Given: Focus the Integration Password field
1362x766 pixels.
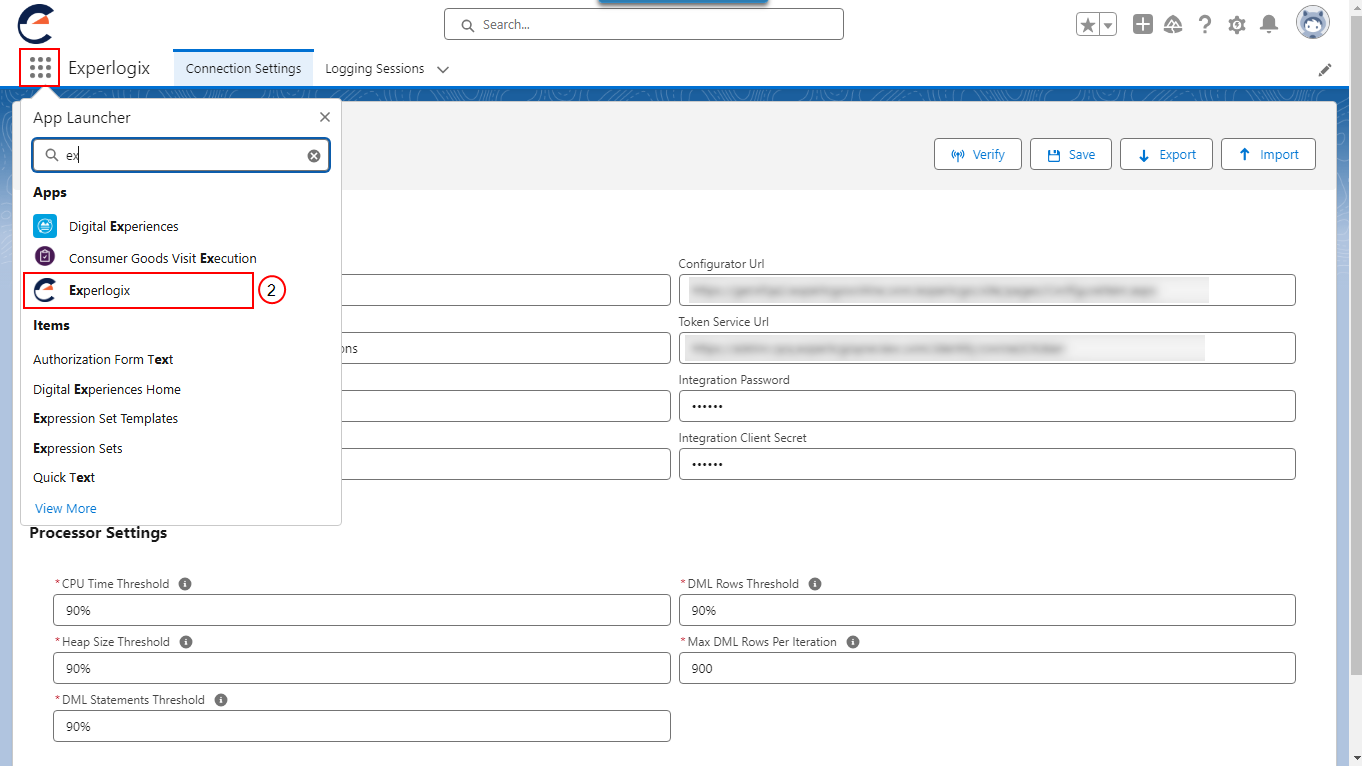Looking at the screenshot, I should click(x=987, y=406).
